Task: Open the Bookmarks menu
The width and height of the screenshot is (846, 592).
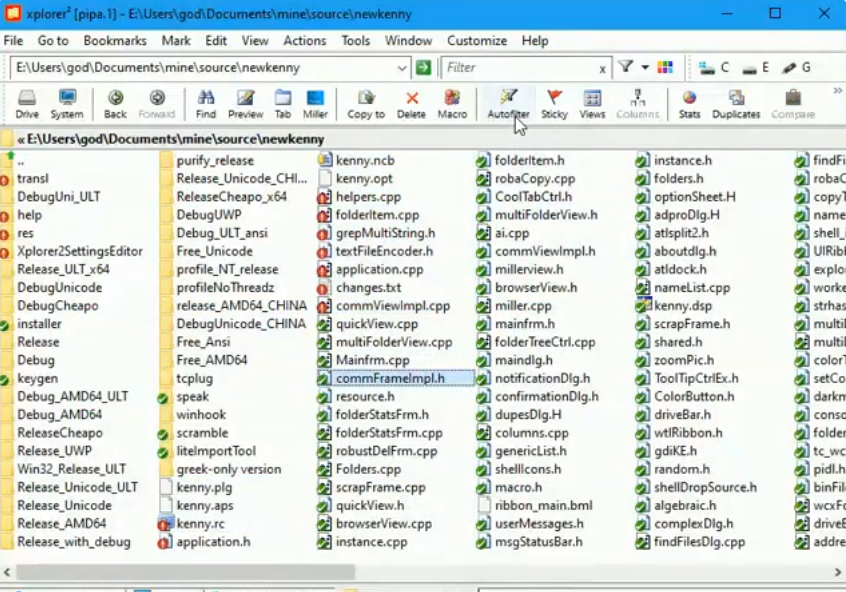Action: click(115, 41)
